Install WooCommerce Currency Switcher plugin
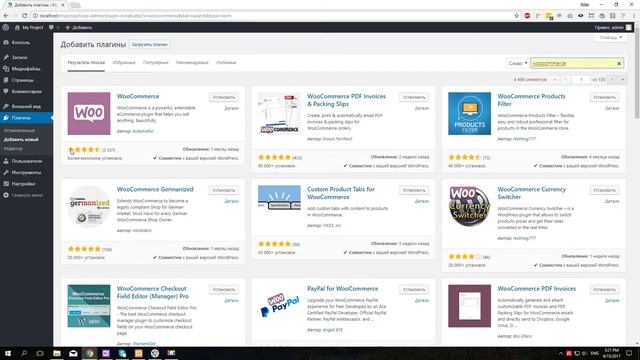Image resolution: width=640 pixels, height=360 pixels. coord(604,190)
